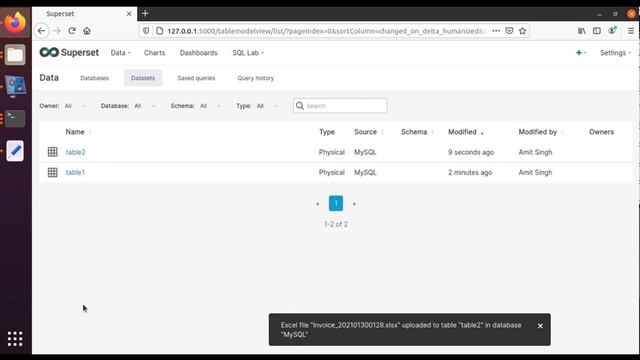Viewport: 640px width, 360px height.
Task: Bookmark this page with star icon
Action: point(522,31)
